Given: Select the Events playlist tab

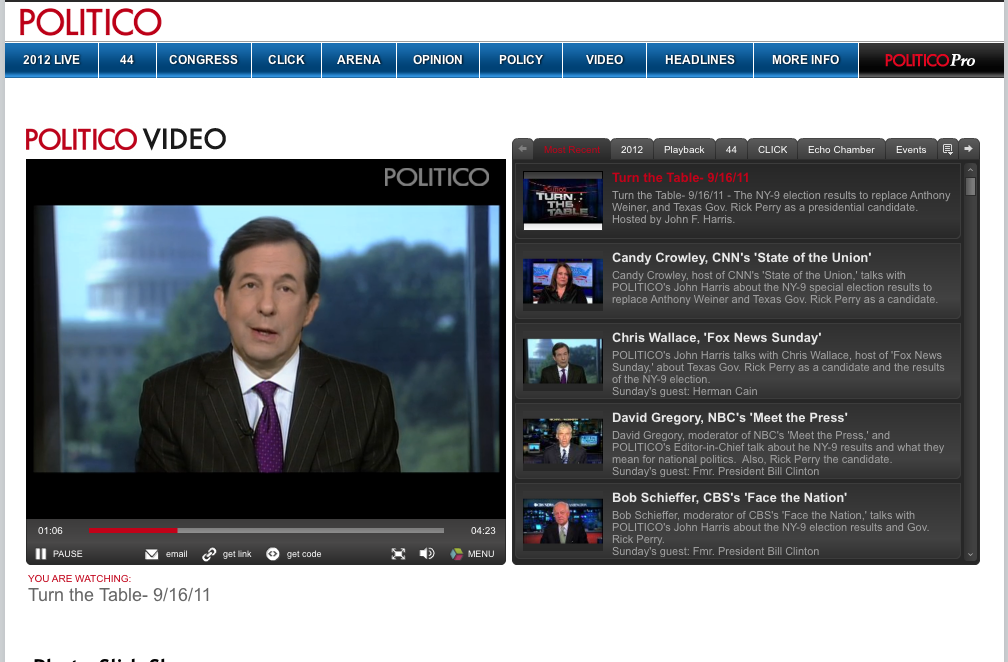Looking at the screenshot, I should [x=911, y=150].
